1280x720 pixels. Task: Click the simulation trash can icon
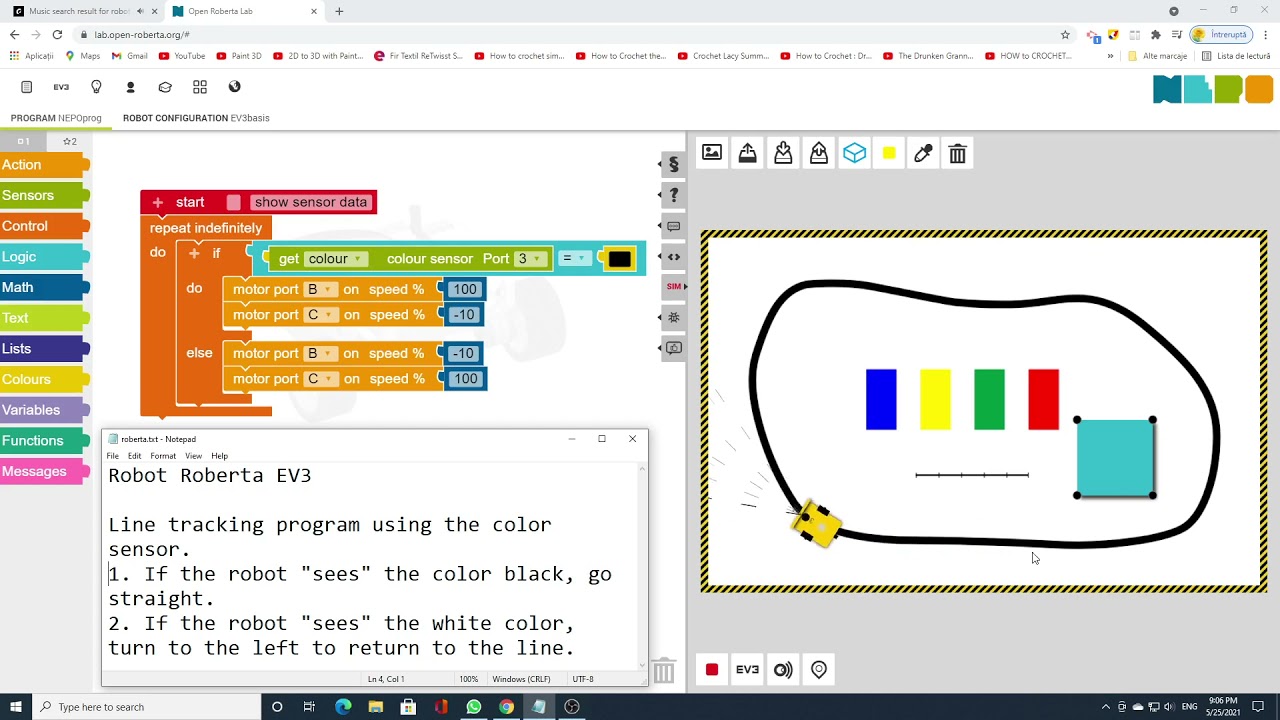(957, 153)
